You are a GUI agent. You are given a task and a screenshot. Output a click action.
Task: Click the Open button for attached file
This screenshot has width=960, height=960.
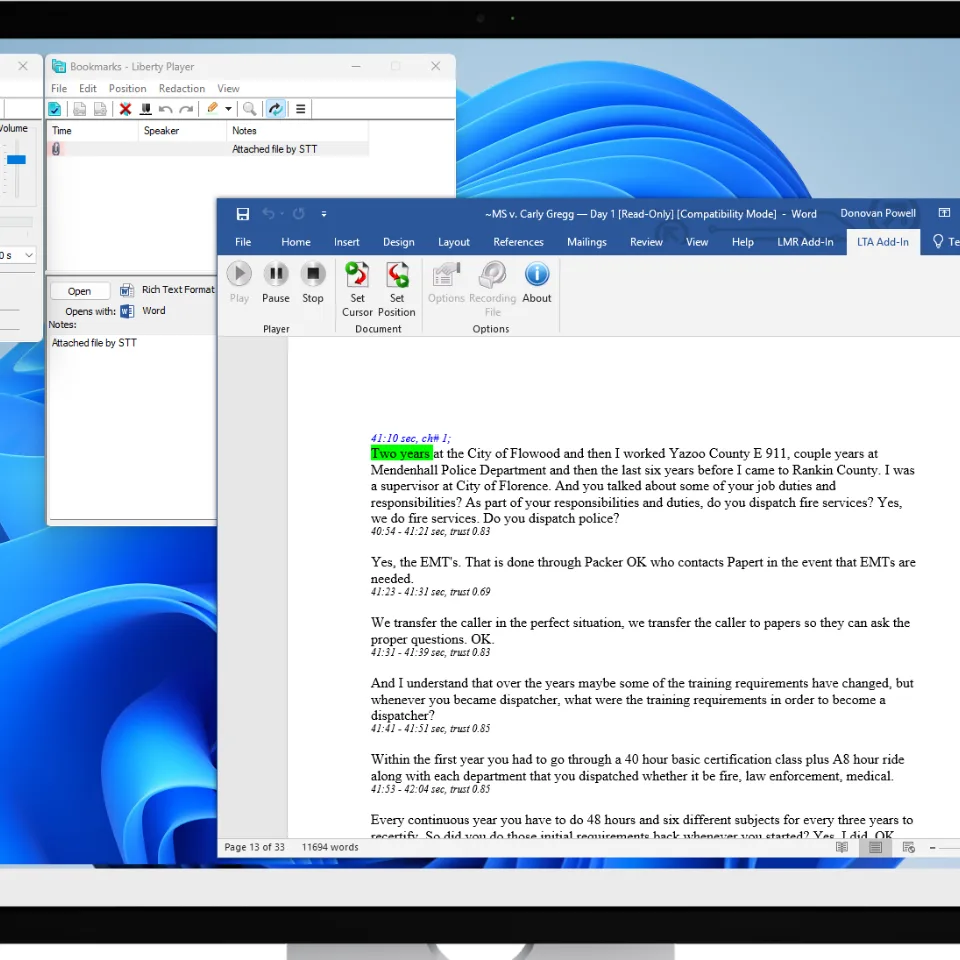click(x=80, y=291)
